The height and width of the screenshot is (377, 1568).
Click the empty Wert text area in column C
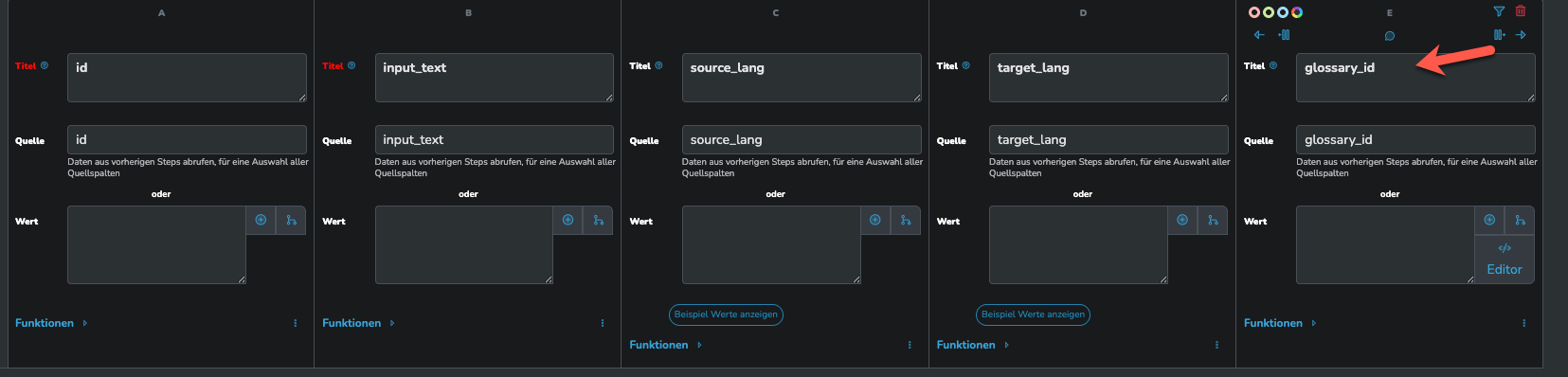tap(771, 245)
